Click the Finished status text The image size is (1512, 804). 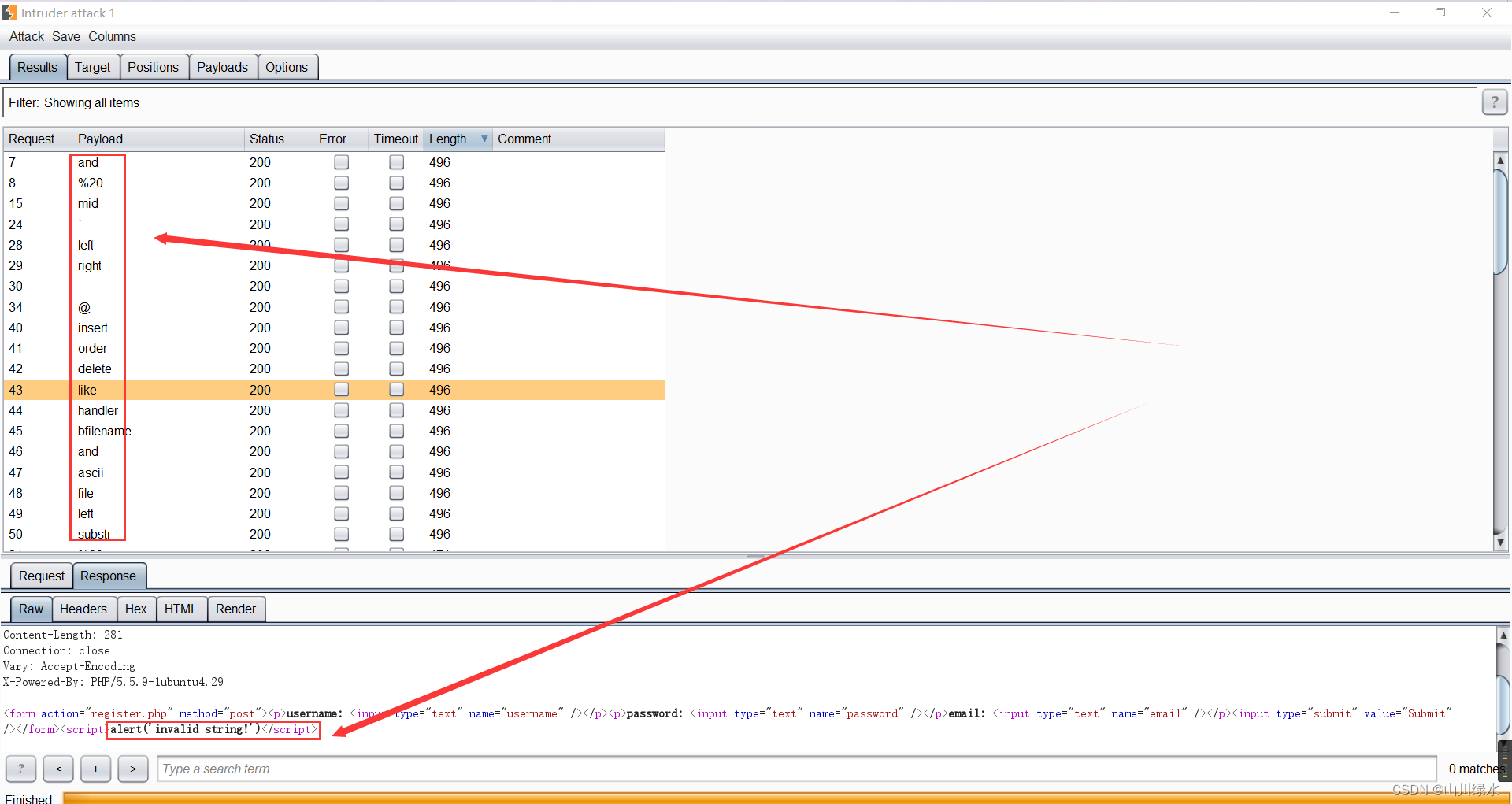tap(28, 798)
